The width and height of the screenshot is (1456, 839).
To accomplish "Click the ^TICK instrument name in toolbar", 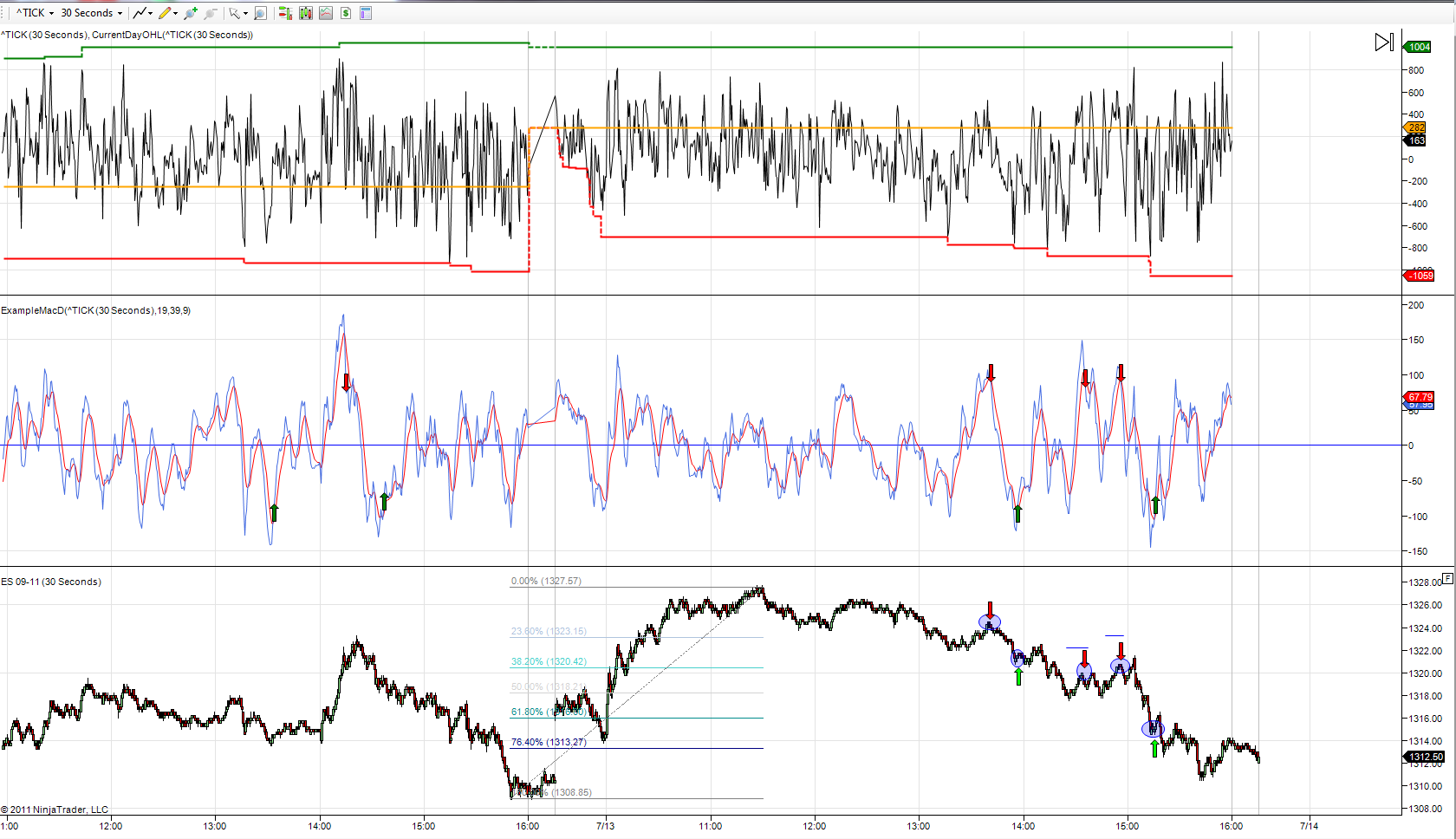I will tap(30, 13).
